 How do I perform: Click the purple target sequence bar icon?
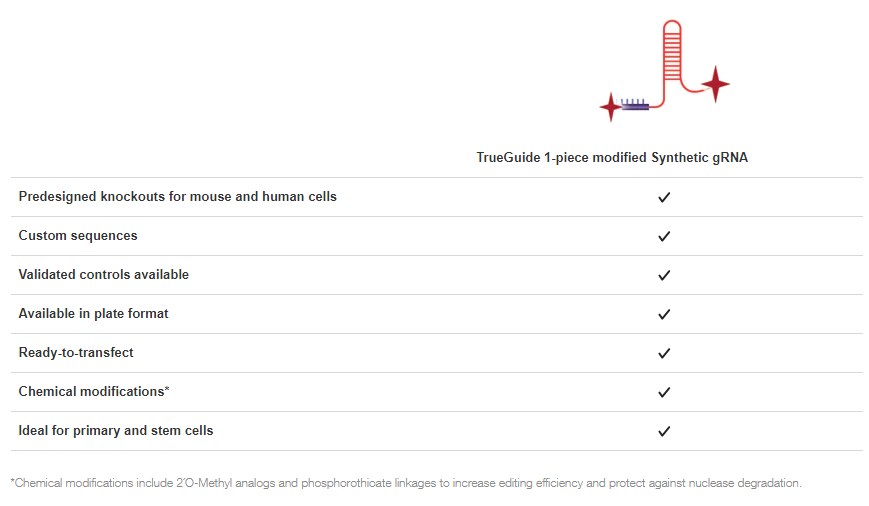(x=634, y=105)
